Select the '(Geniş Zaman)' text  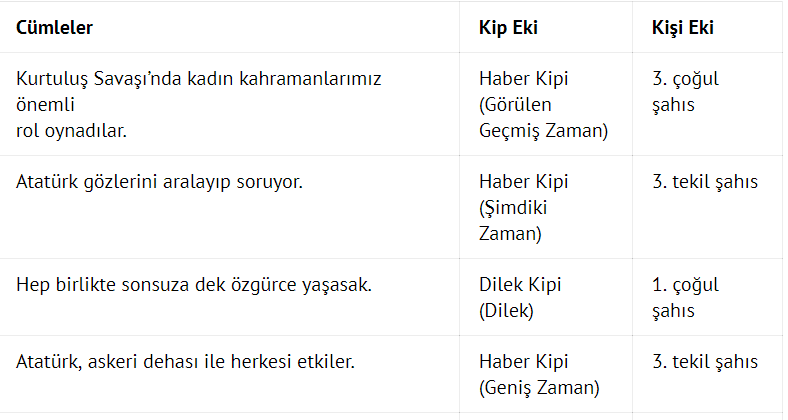tap(539, 388)
